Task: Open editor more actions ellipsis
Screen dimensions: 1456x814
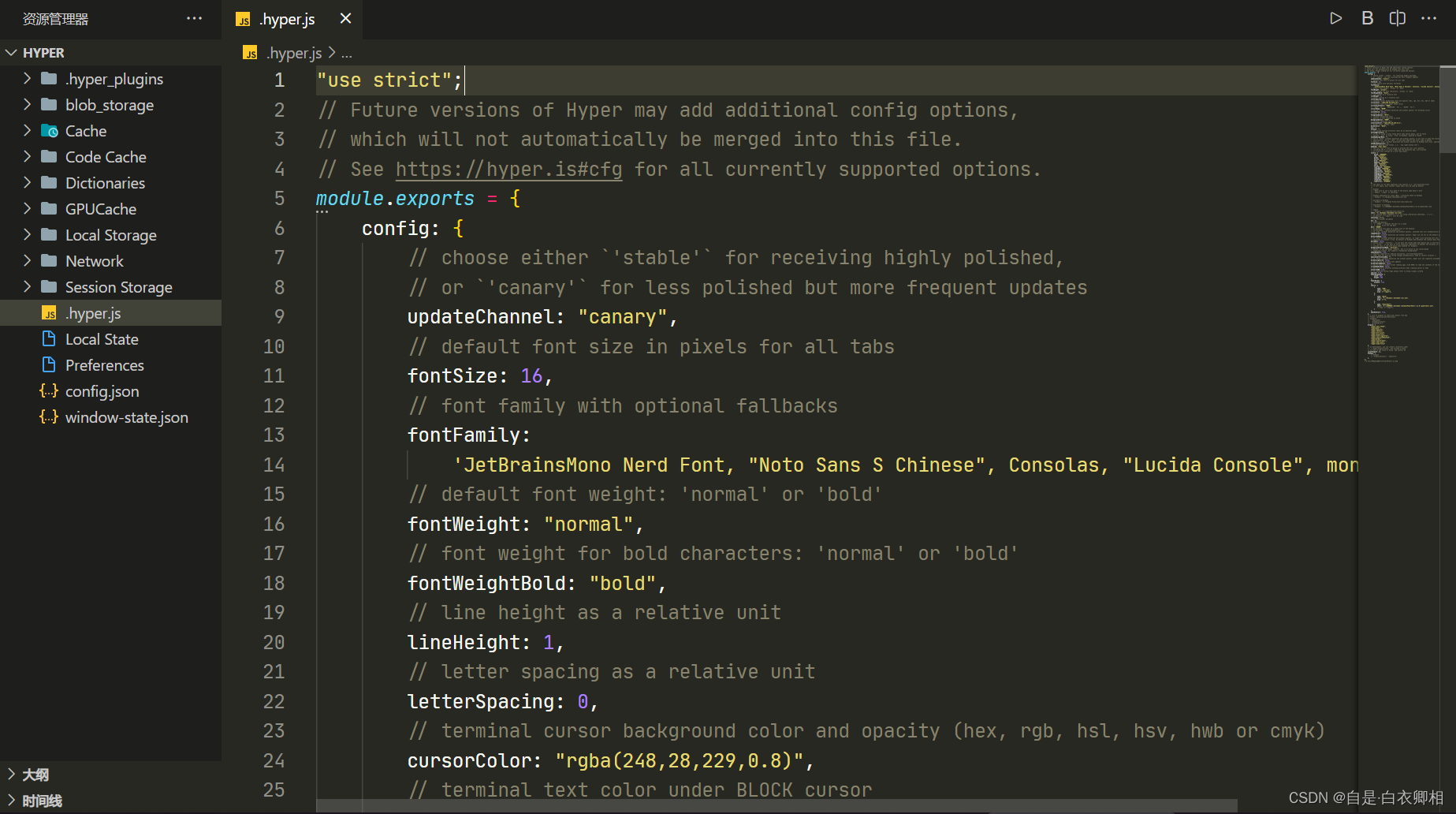Action: click(x=1428, y=18)
